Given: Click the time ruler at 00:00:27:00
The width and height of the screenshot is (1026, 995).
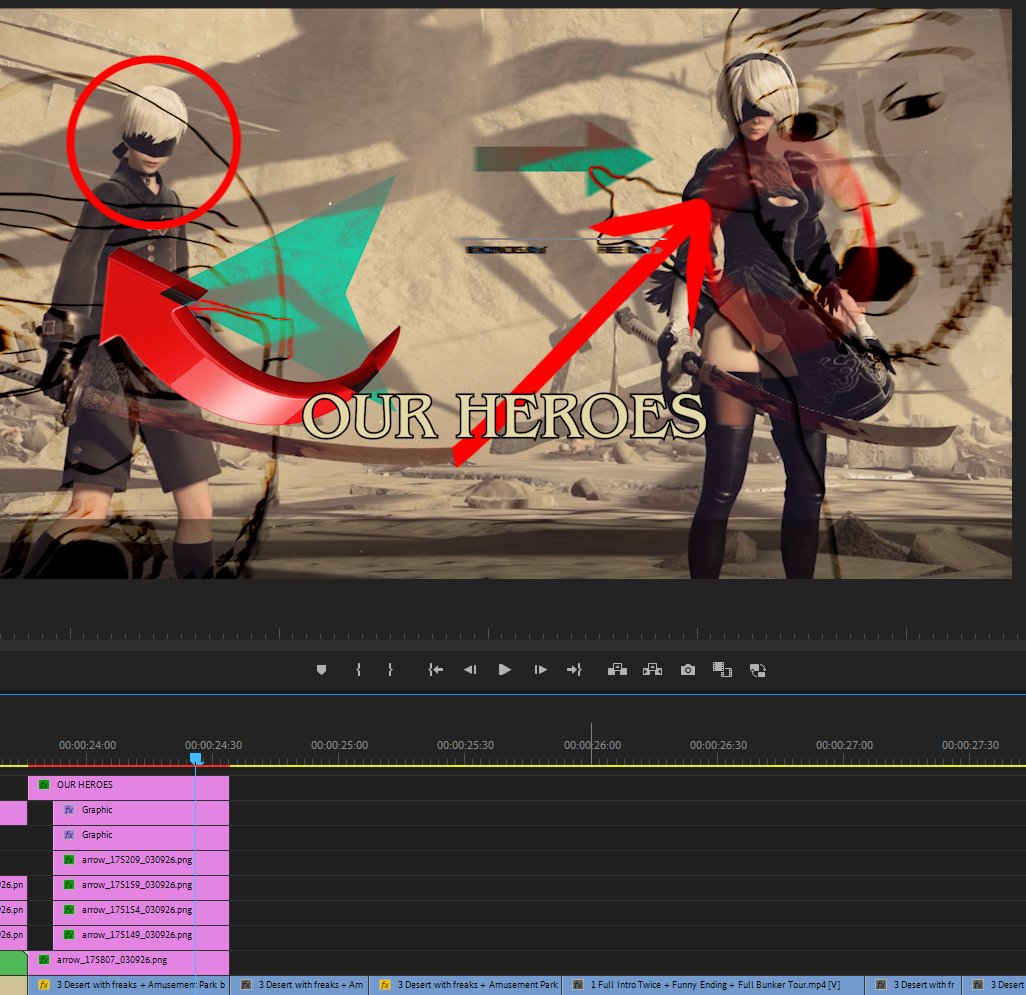Looking at the screenshot, I should point(844,745).
